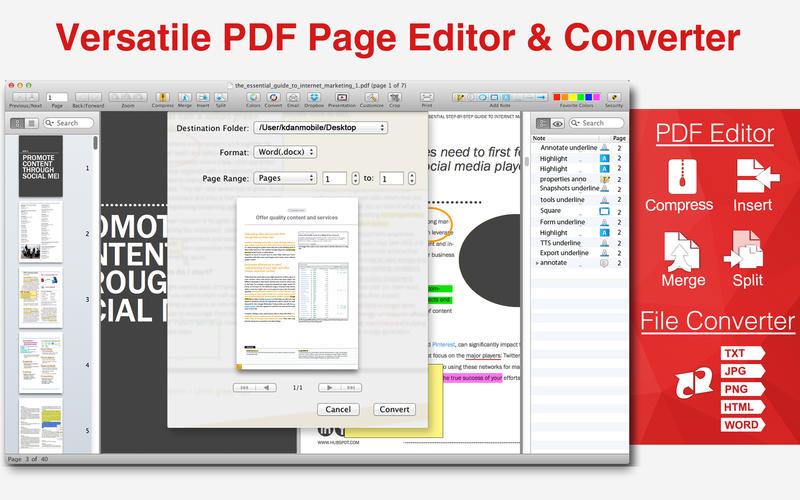This screenshot has width=800, height=500.
Task: Select the Split tool in toolbar
Action: click(x=219, y=97)
